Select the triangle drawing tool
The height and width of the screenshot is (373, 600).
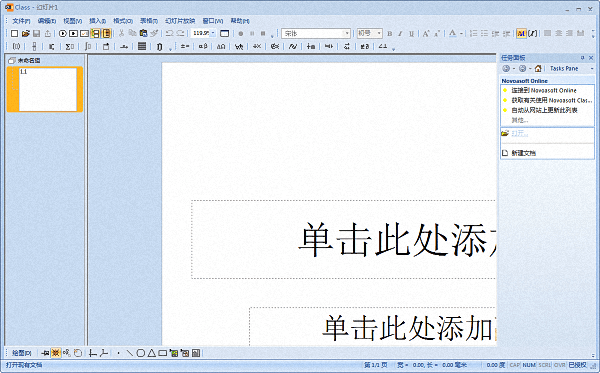(152, 353)
